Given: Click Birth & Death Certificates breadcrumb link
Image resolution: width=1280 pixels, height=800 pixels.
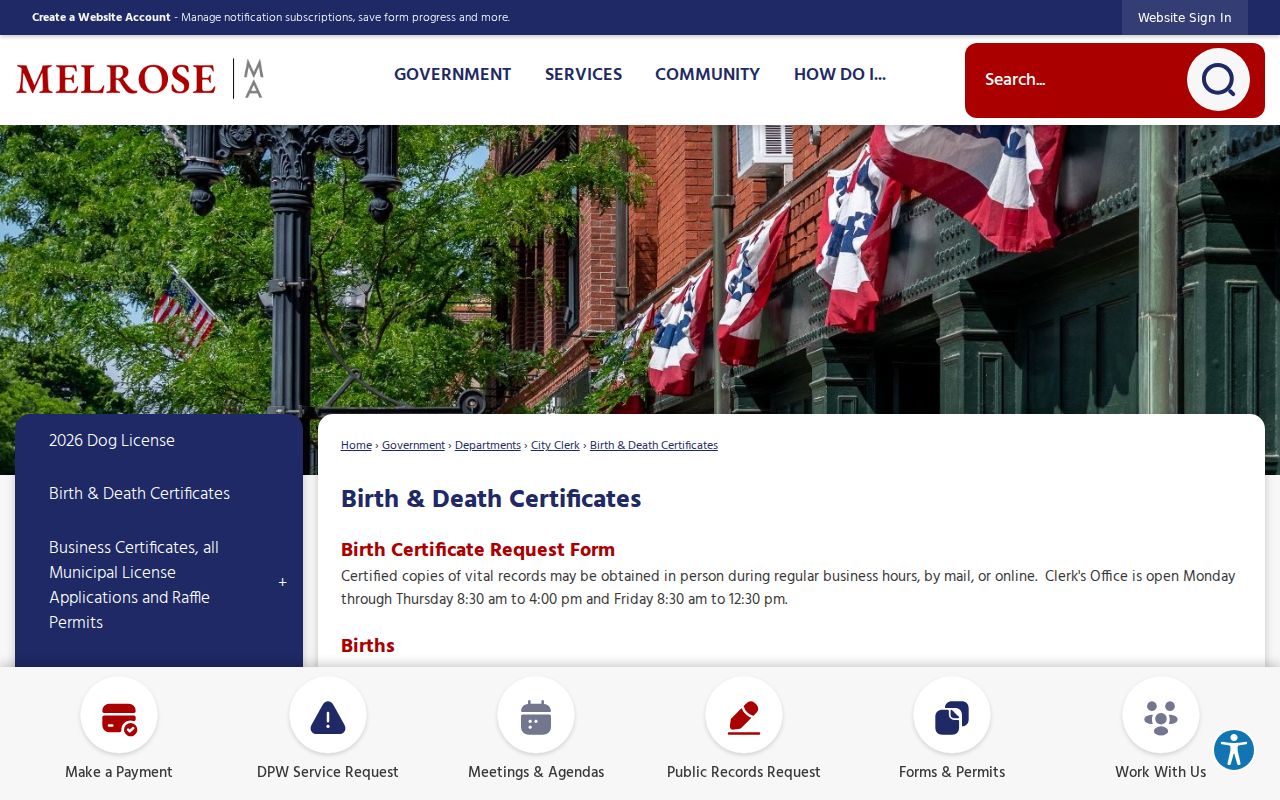Looking at the screenshot, I should [x=654, y=445].
